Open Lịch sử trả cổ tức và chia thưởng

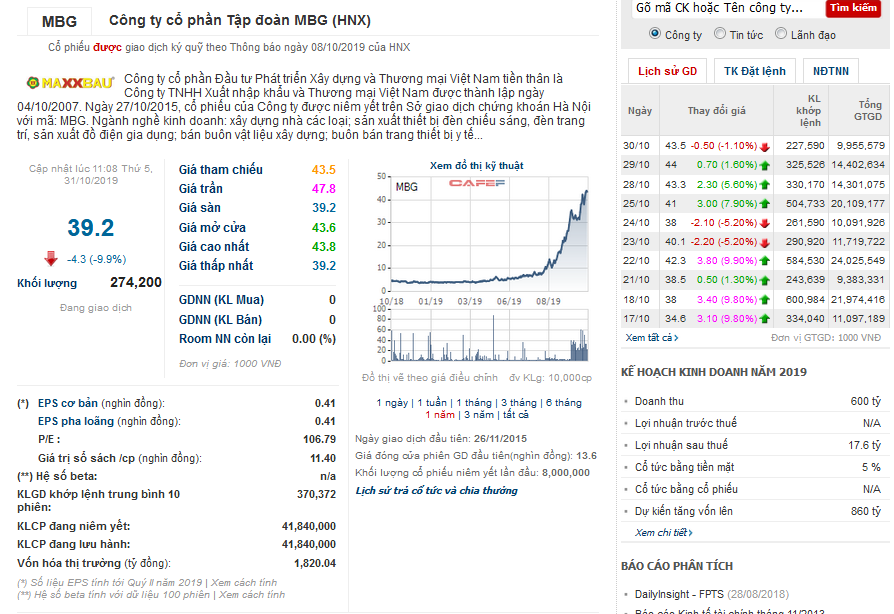437,491
